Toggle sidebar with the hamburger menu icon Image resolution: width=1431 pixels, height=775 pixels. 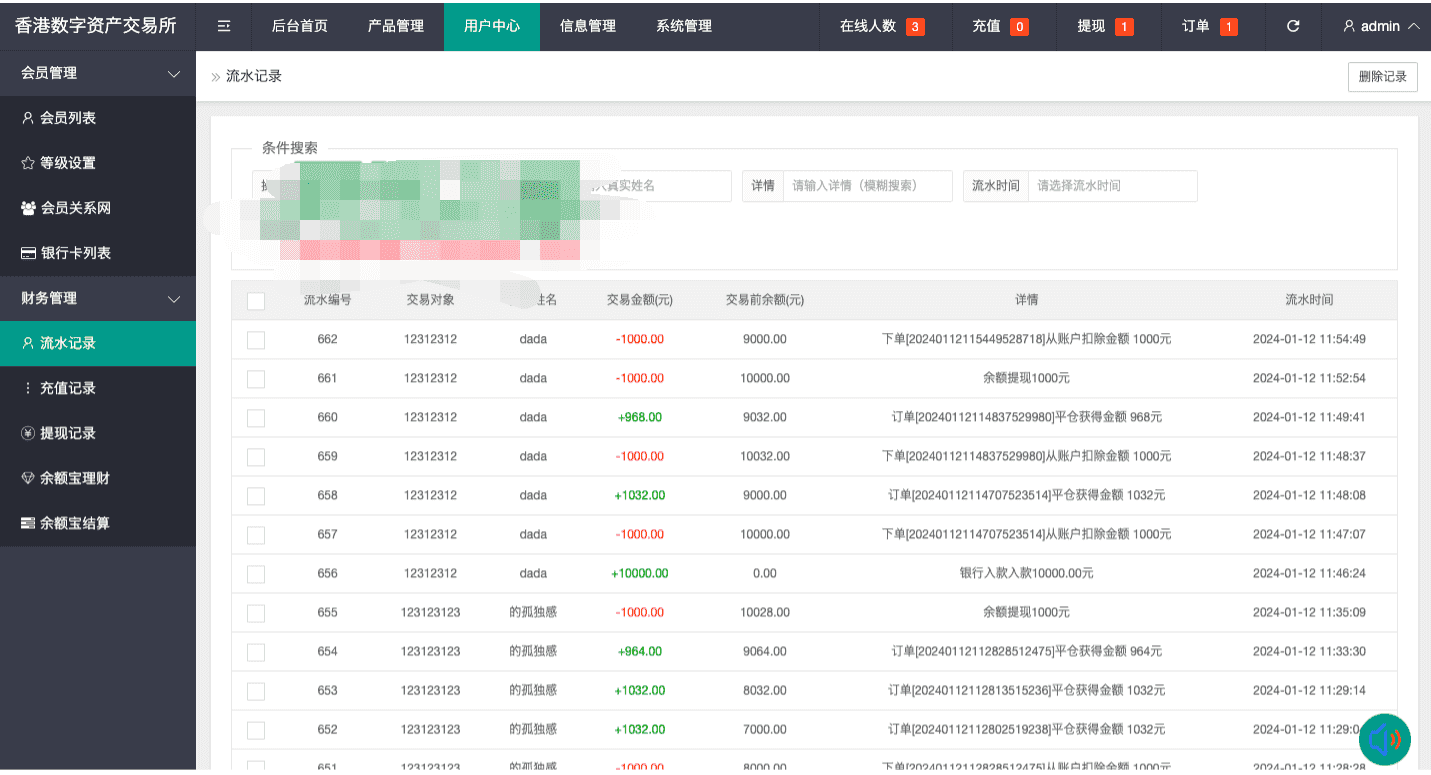[x=224, y=26]
